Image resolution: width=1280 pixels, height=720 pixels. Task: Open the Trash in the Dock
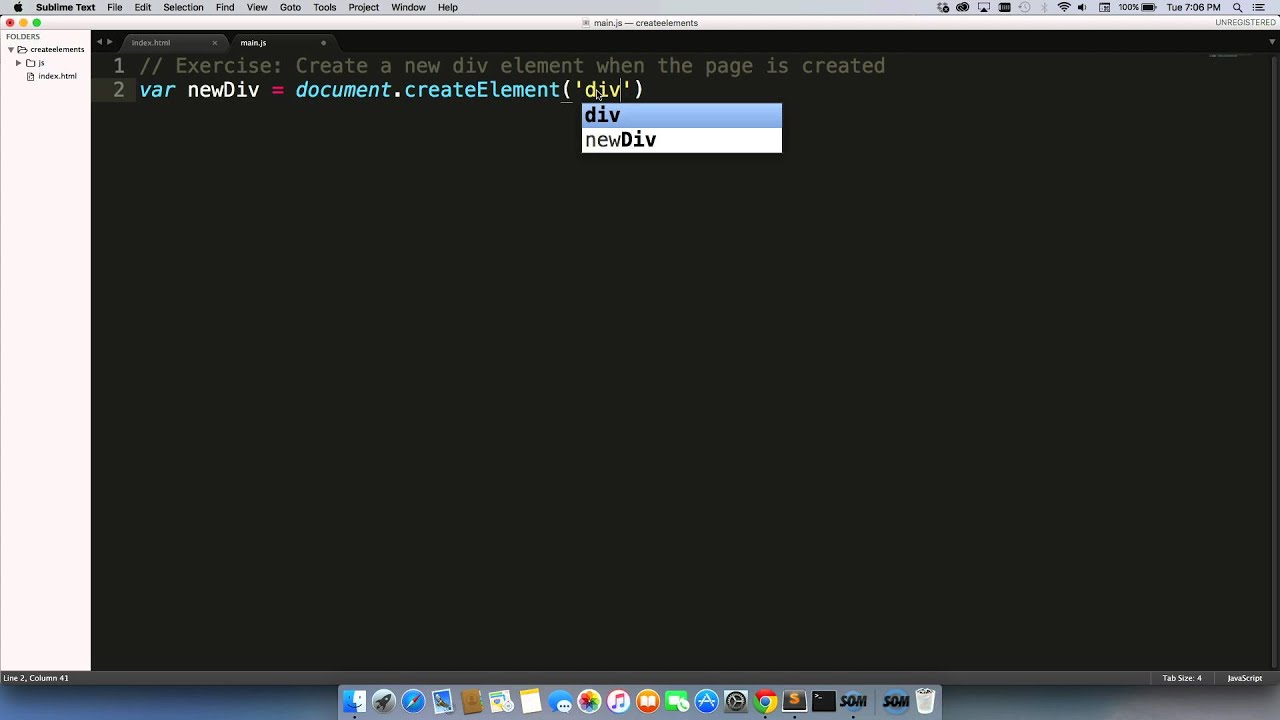pyautogui.click(x=925, y=702)
